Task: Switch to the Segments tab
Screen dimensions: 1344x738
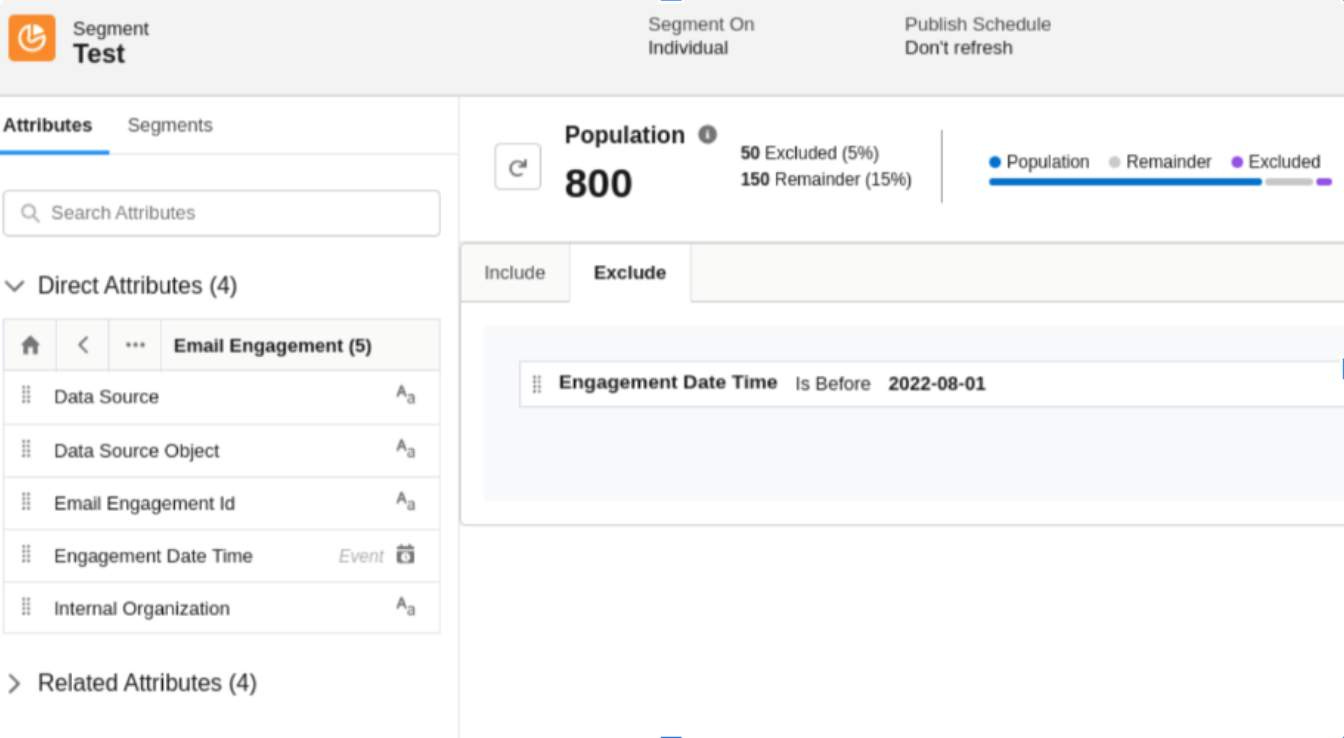Action: click(x=170, y=125)
